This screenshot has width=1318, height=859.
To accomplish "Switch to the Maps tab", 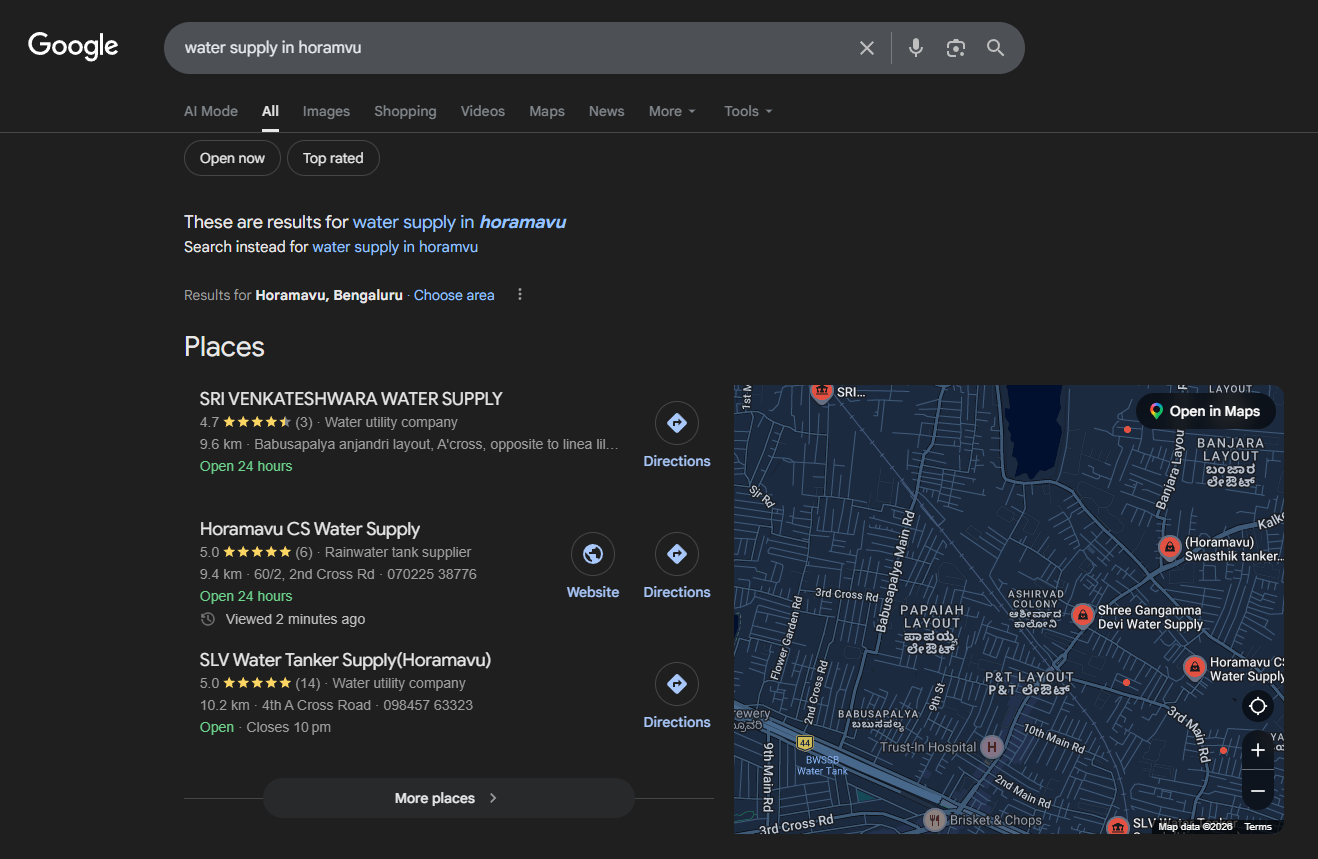I will click(x=547, y=111).
